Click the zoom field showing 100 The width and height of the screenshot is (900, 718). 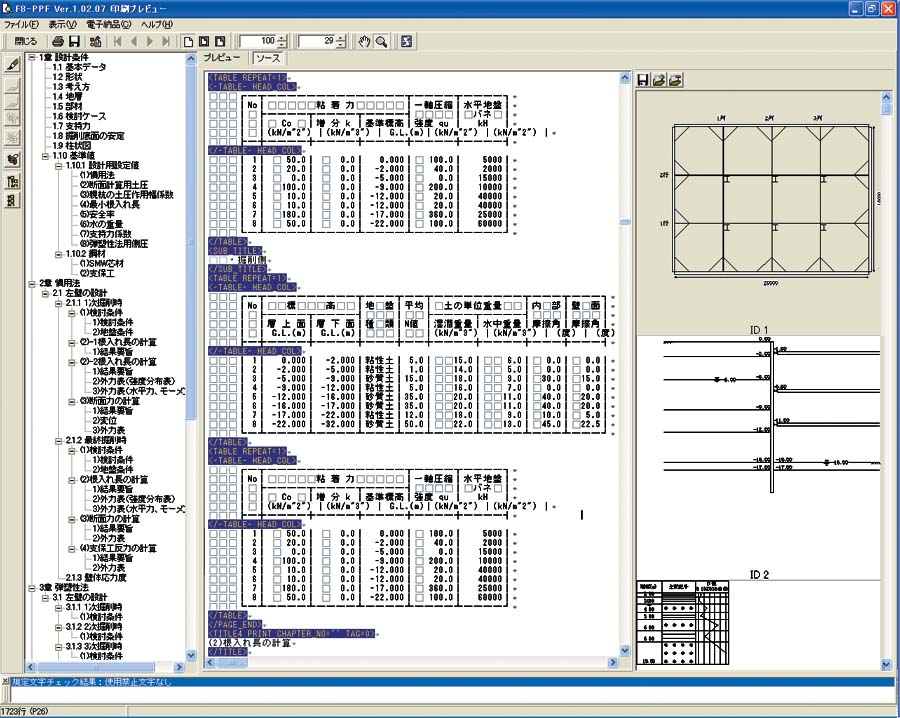pyautogui.click(x=258, y=41)
